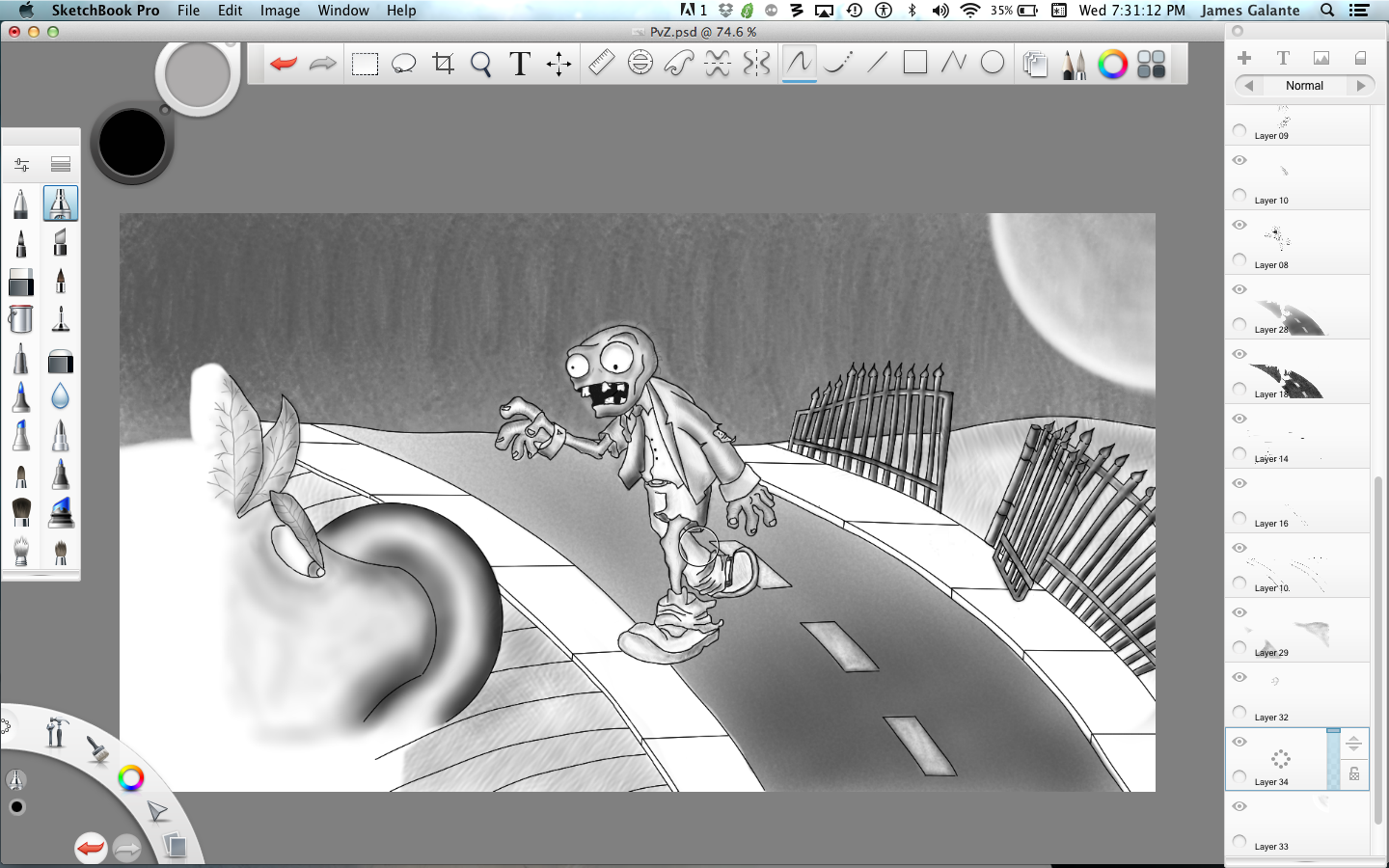This screenshot has width=1389, height=868.
Task: Open lagoon color wheel
Action: click(130, 778)
